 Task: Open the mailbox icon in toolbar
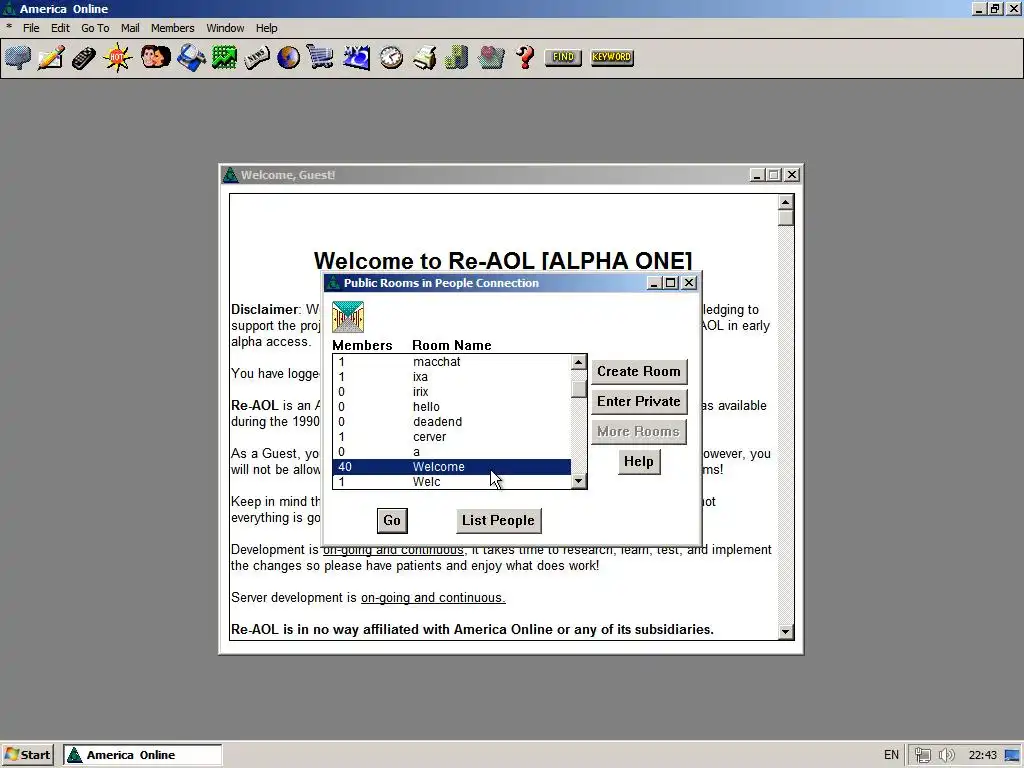click(x=18, y=57)
